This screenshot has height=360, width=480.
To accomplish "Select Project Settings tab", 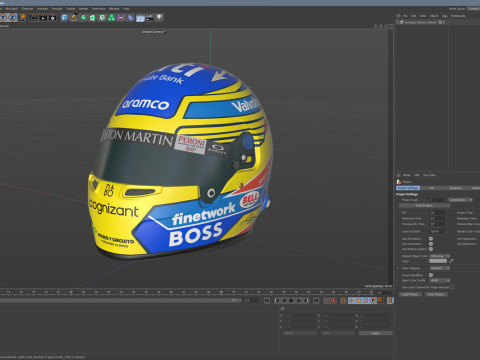I will pos(408,188).
